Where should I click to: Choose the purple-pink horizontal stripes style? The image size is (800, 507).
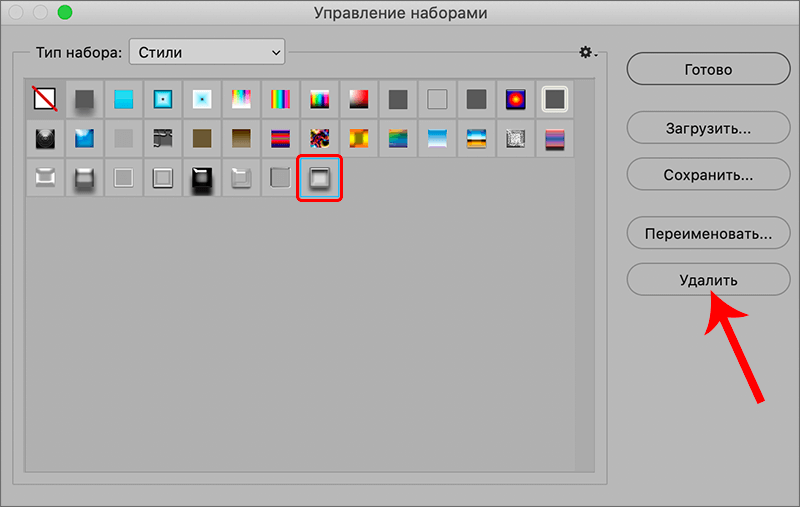pos(555,138)
